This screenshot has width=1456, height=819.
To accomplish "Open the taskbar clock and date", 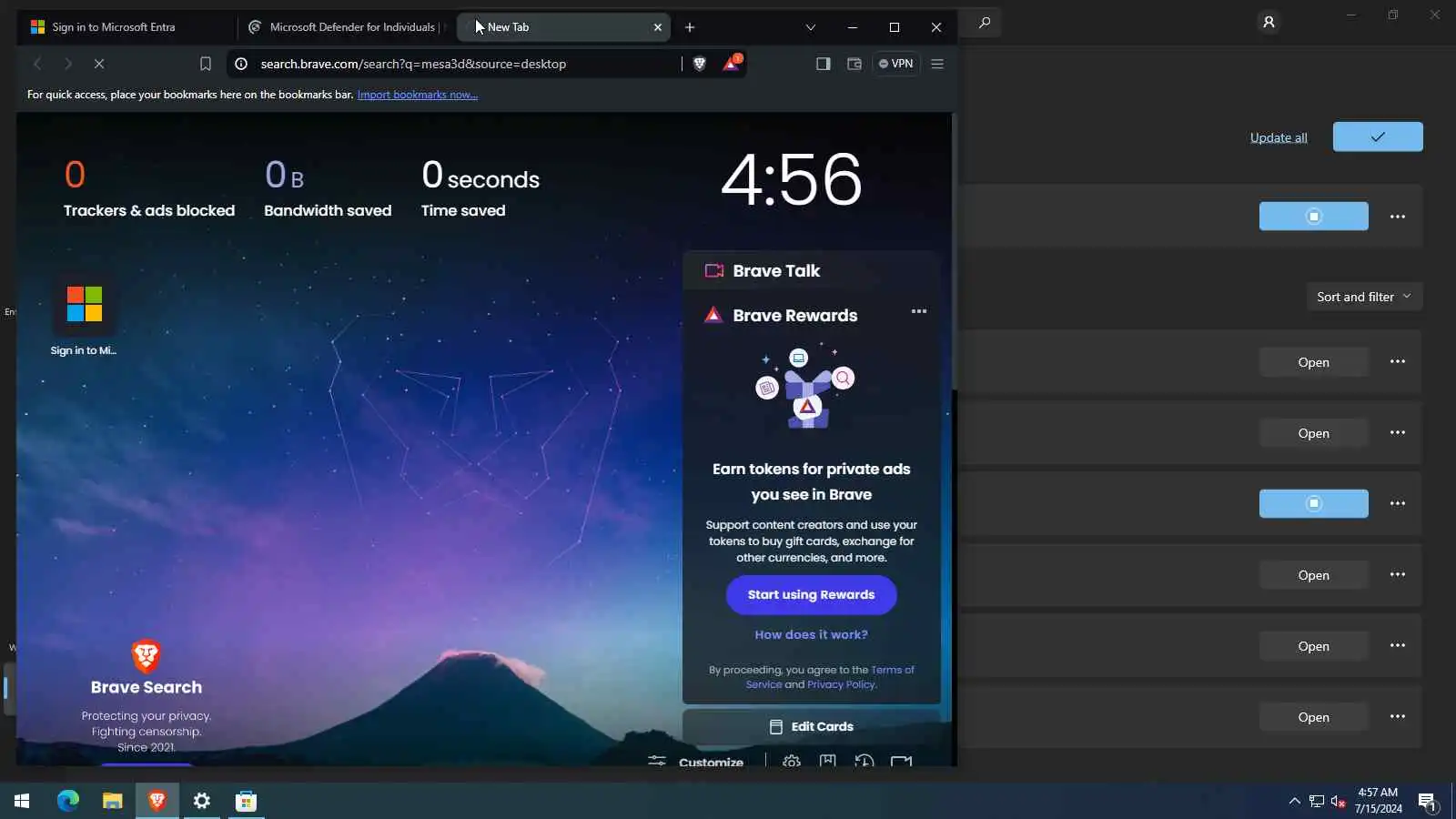I will (1378, 801).
